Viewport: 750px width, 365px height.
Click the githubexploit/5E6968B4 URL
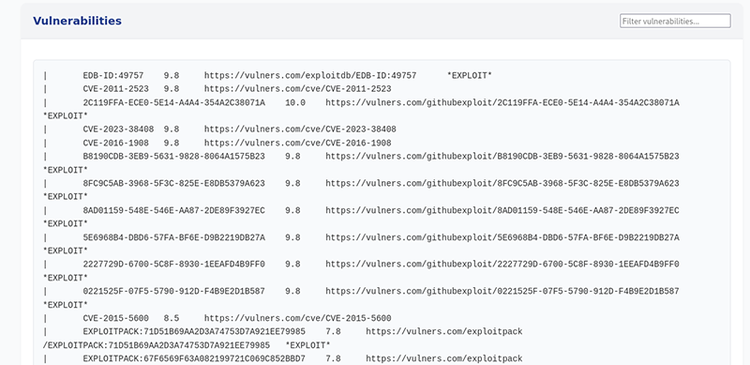(502, 238)
